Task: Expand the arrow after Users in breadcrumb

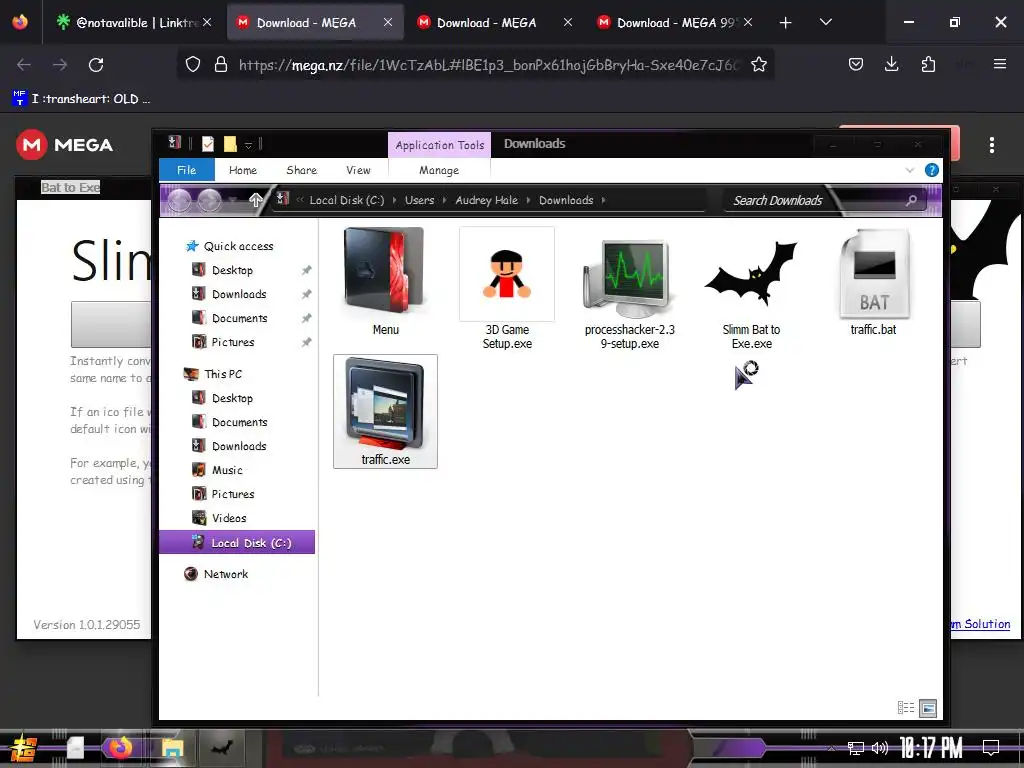Action: point(445,200)
